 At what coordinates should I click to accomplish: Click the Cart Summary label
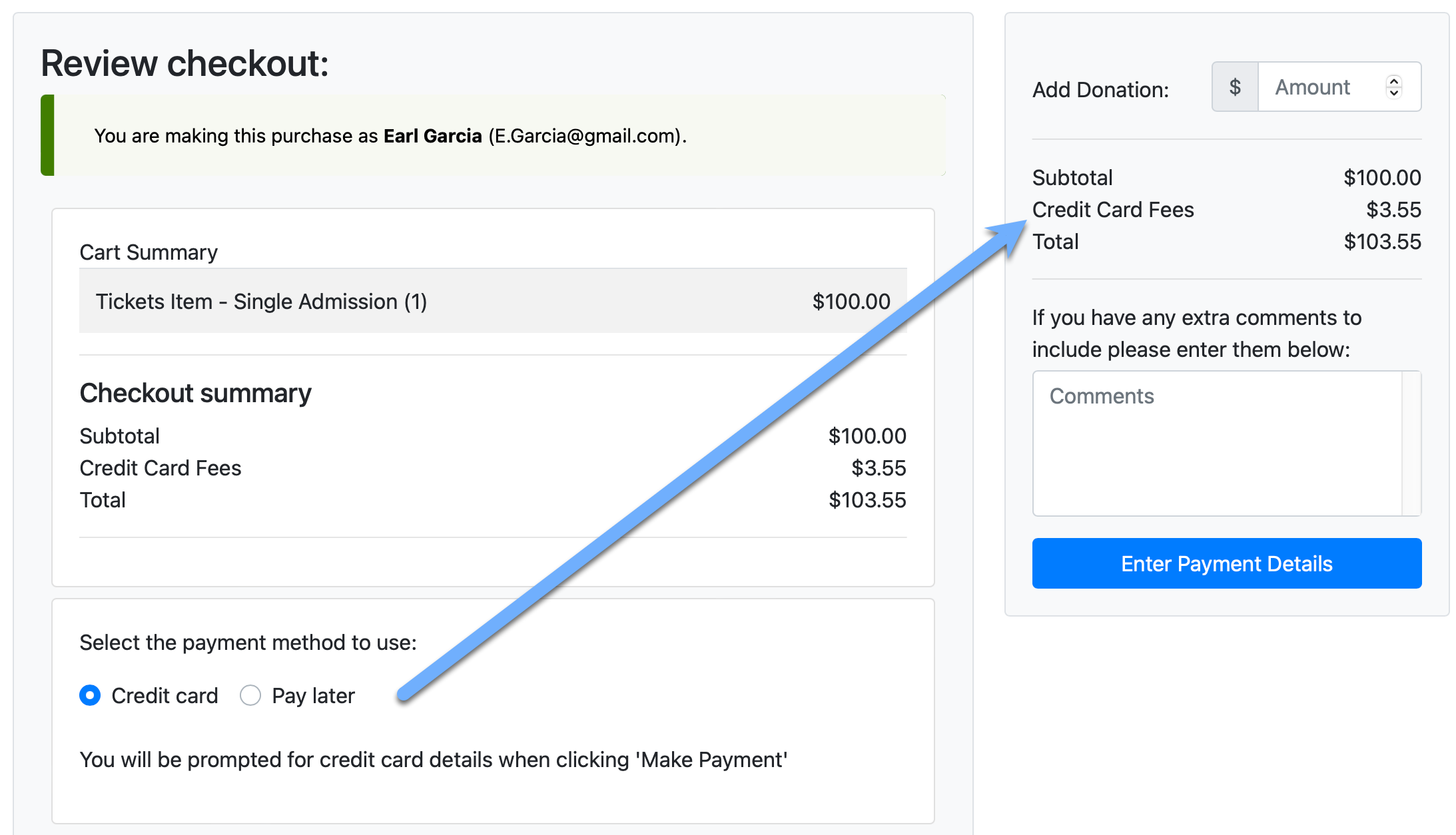[x=149, y=252]
